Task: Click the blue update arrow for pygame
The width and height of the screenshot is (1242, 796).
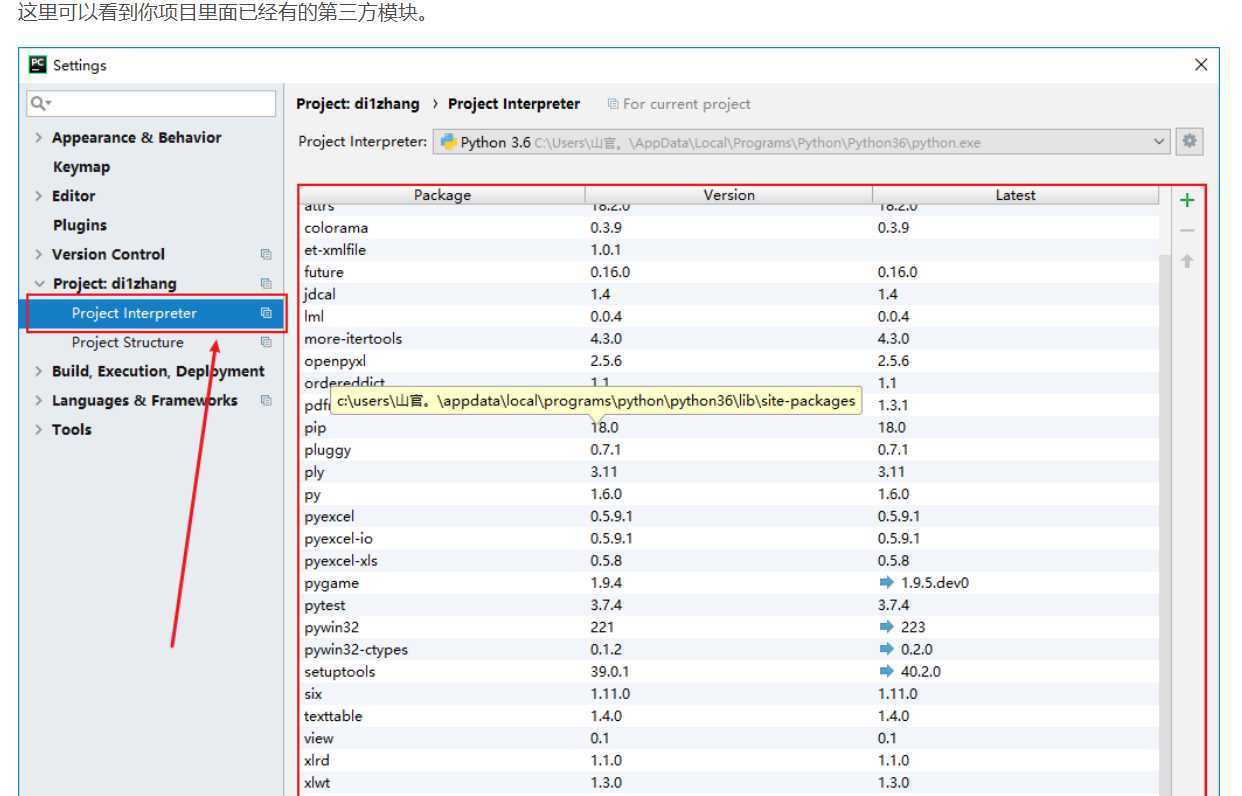Action: tap(885, 583)
